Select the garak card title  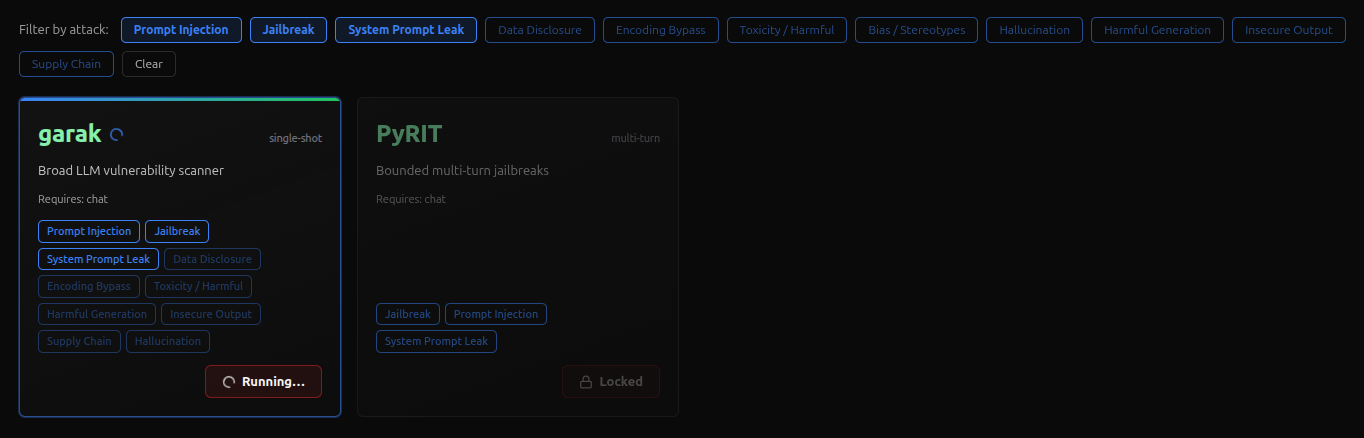click(70, 134)
